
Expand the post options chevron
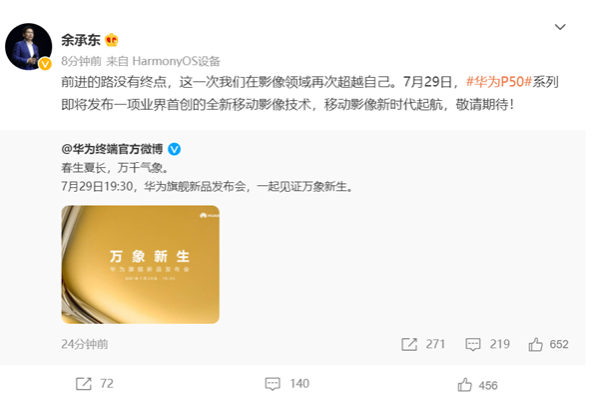tap(560, 27)
